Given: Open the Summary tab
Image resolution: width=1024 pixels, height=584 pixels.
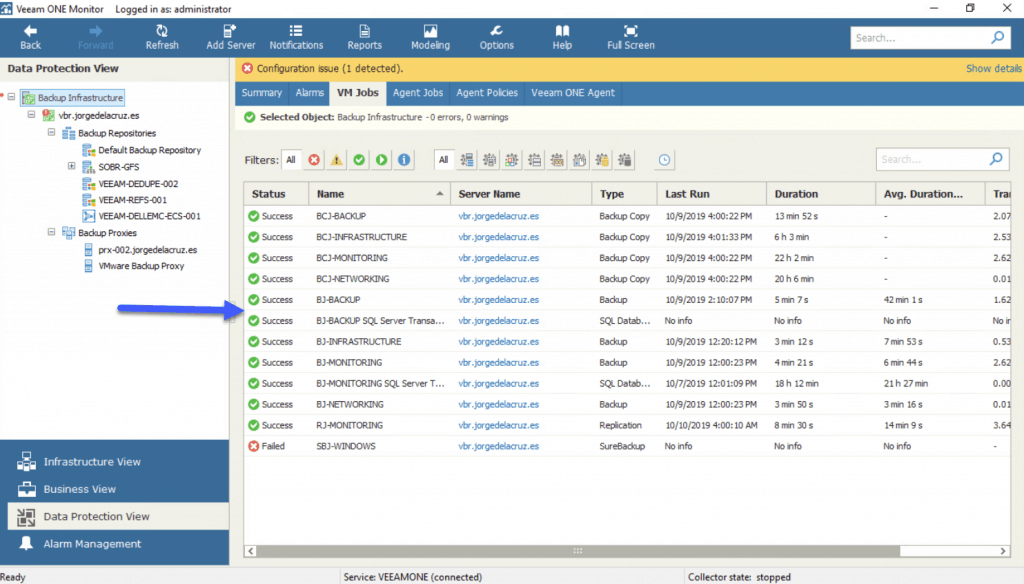Looking at the screenshot, I should click(x=261, y=93).
